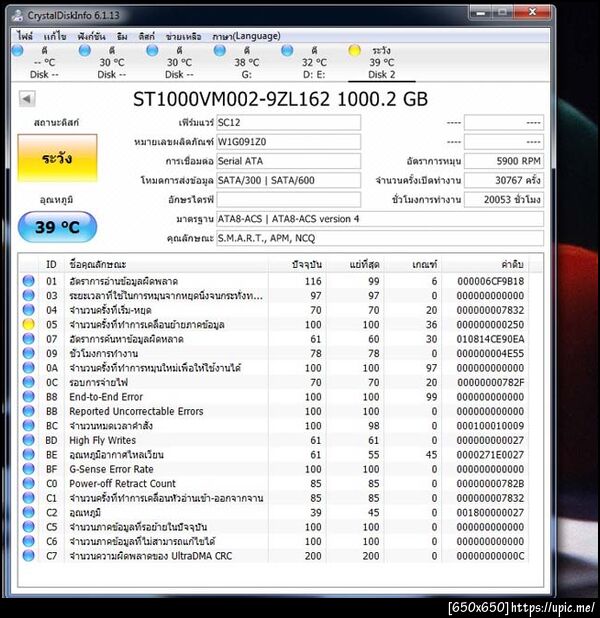
Task: Click the blue status icon of attribute C1
Action: click(x=28, y=498)
